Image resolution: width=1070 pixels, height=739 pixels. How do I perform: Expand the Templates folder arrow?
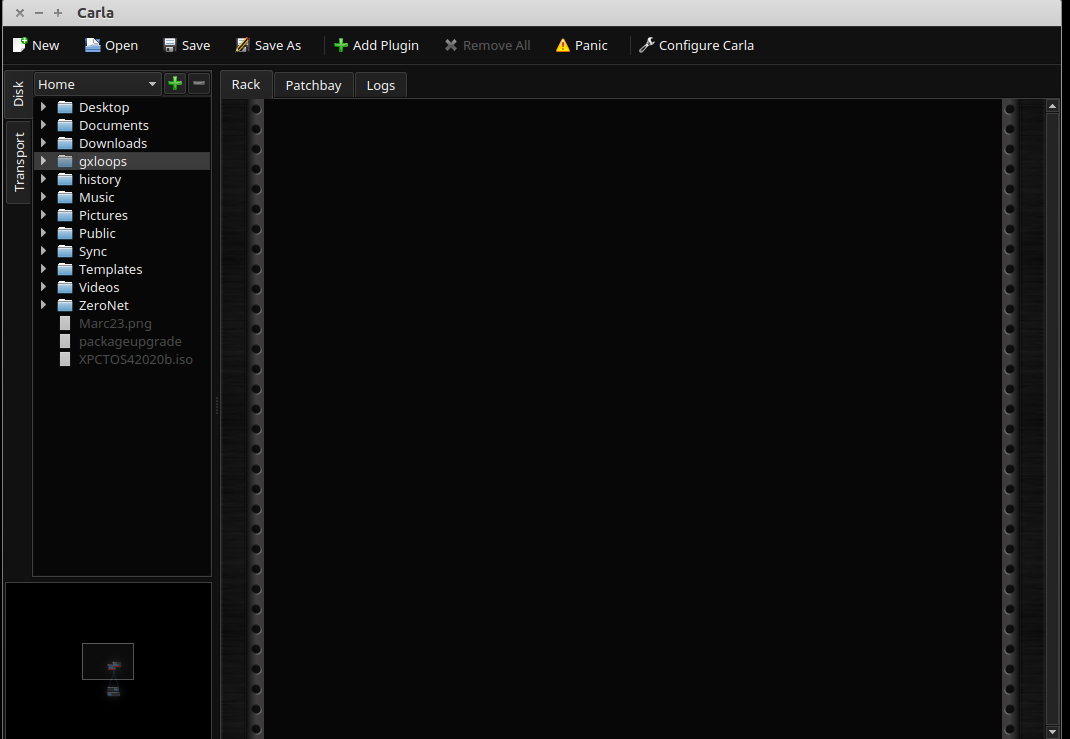(44, 269)
